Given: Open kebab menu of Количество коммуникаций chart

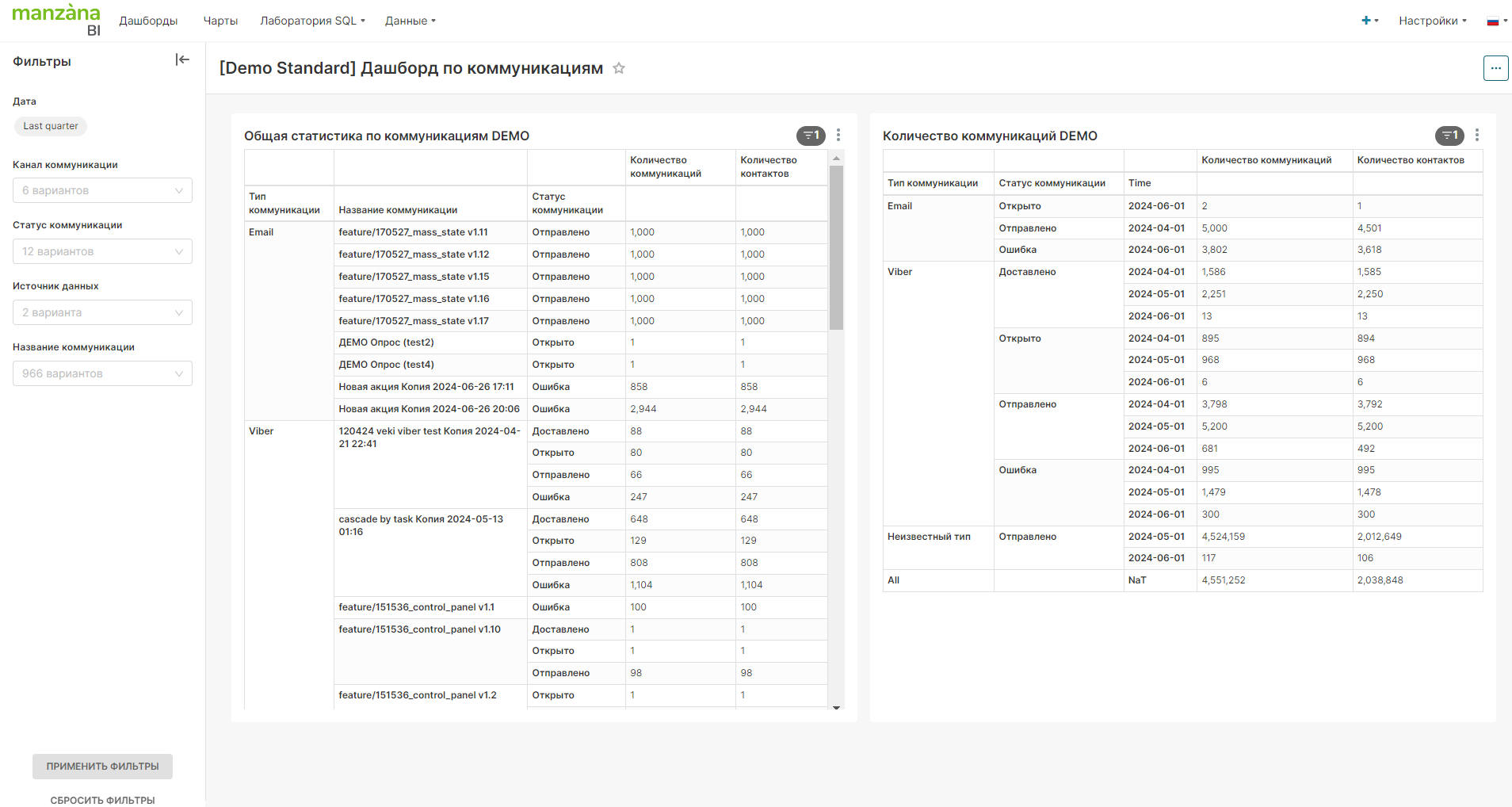Looking at the screenshot, I should [1477, 136].
